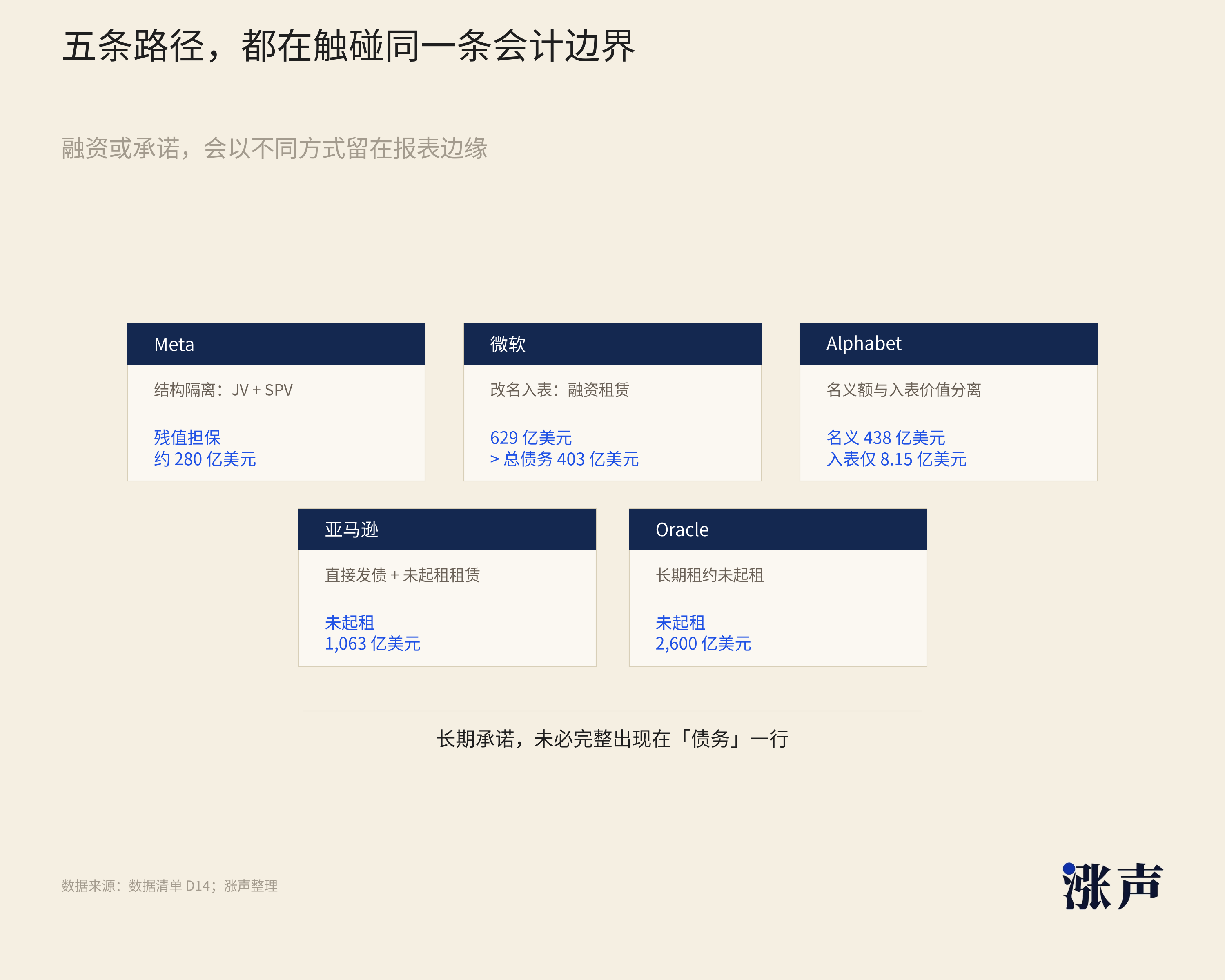
Task: Click the subtitle 融资或承诺，会以不同方式留在报表边缘
Action: coord(274,148)
